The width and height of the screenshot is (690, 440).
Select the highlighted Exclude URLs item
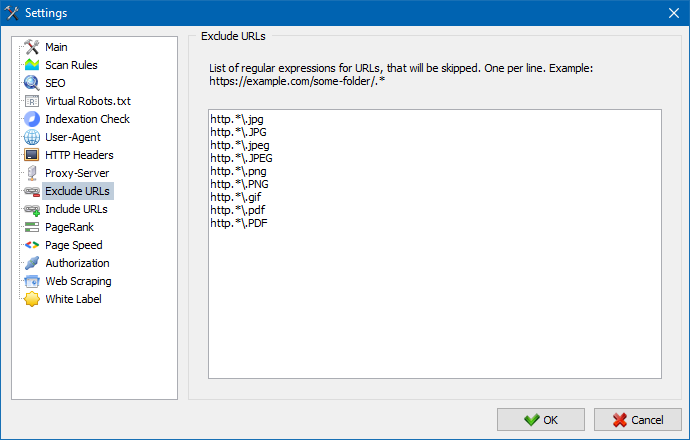[77, 191]
